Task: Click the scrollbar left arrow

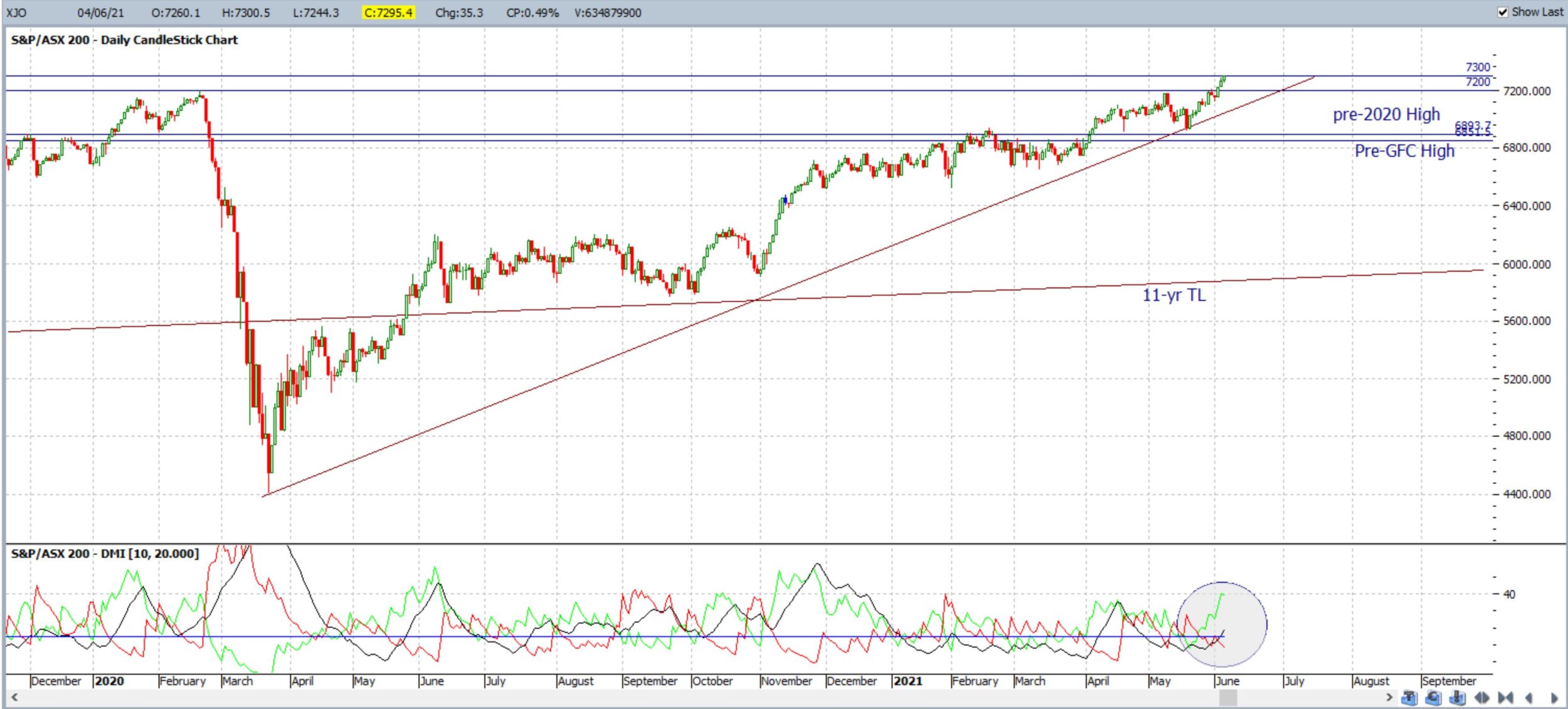Action: tap(14, 697)
